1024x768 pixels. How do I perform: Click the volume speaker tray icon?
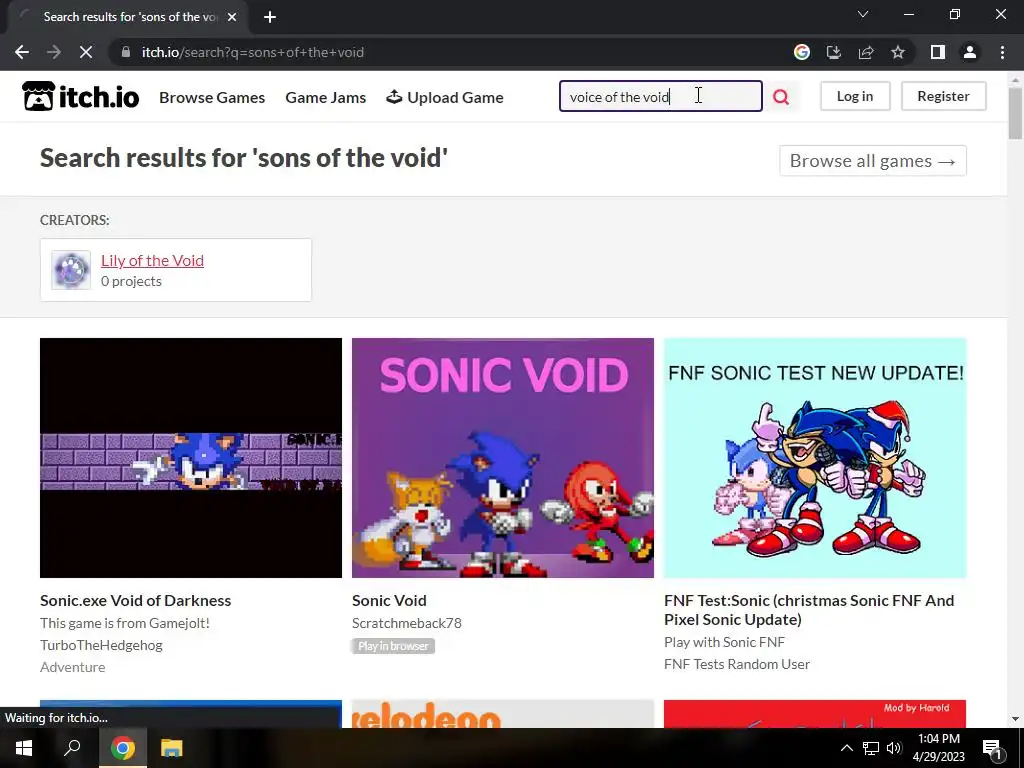(x=894, y=748)
